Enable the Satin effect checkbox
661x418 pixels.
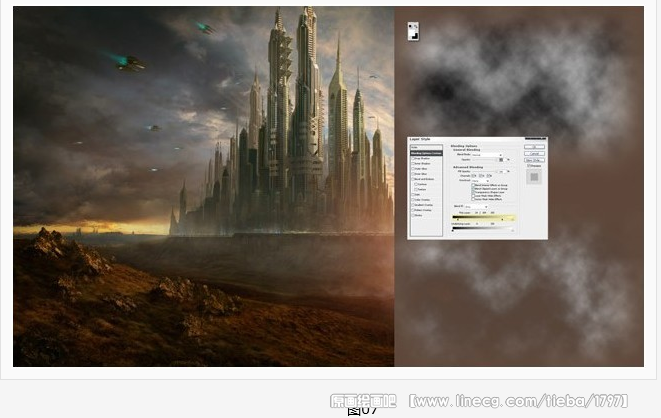(413, 194)
